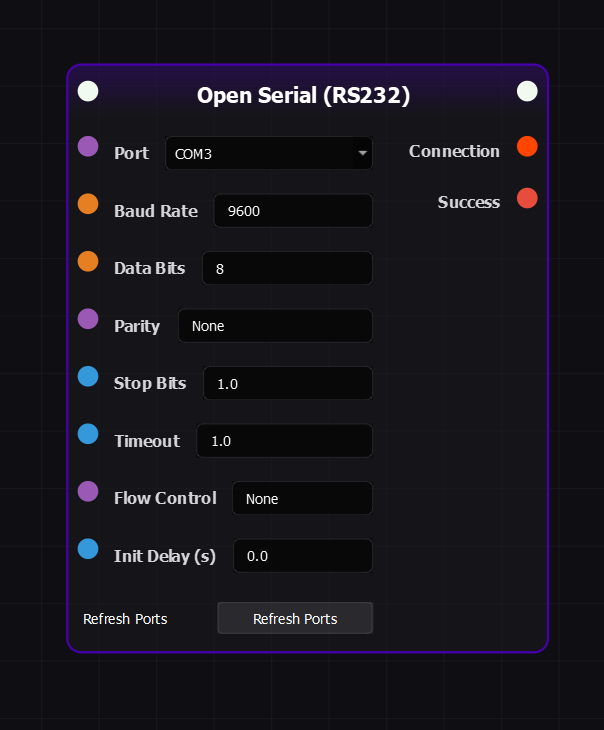
Task: Click the orange Data Bits pin
Action: pos(88,262)
